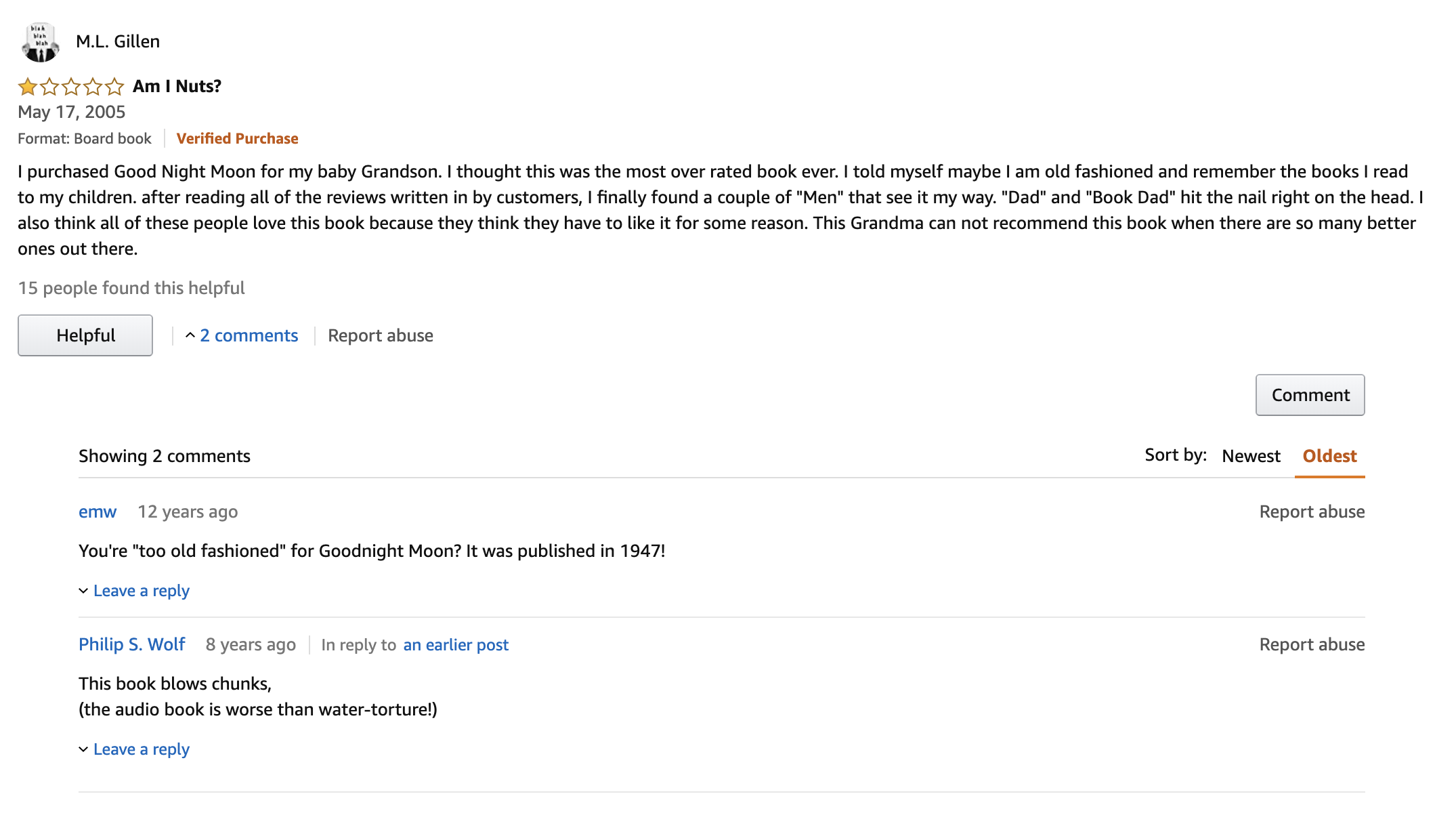Report abuse on emw's comment

point(1312,512)
